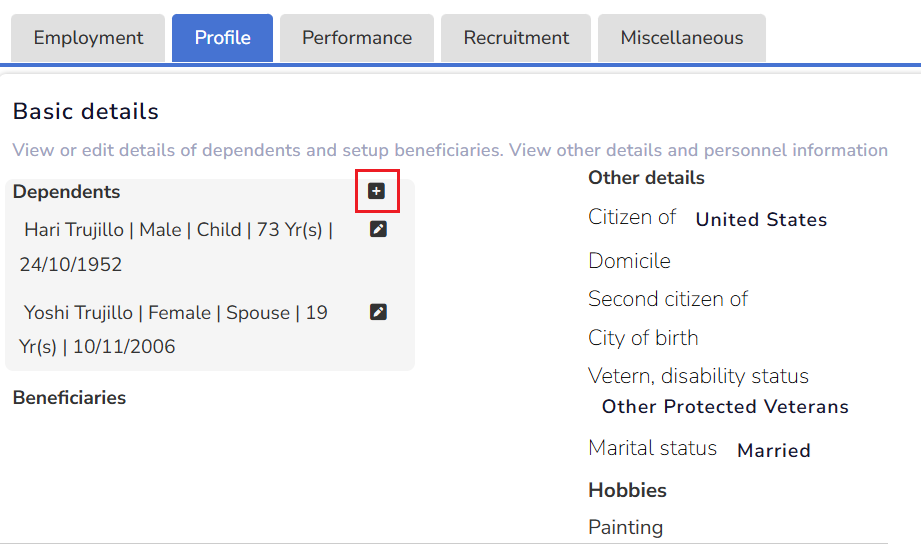The image size is (921, 544).
Task: Add a new dependent with plus icon
Action: point(377,191)
